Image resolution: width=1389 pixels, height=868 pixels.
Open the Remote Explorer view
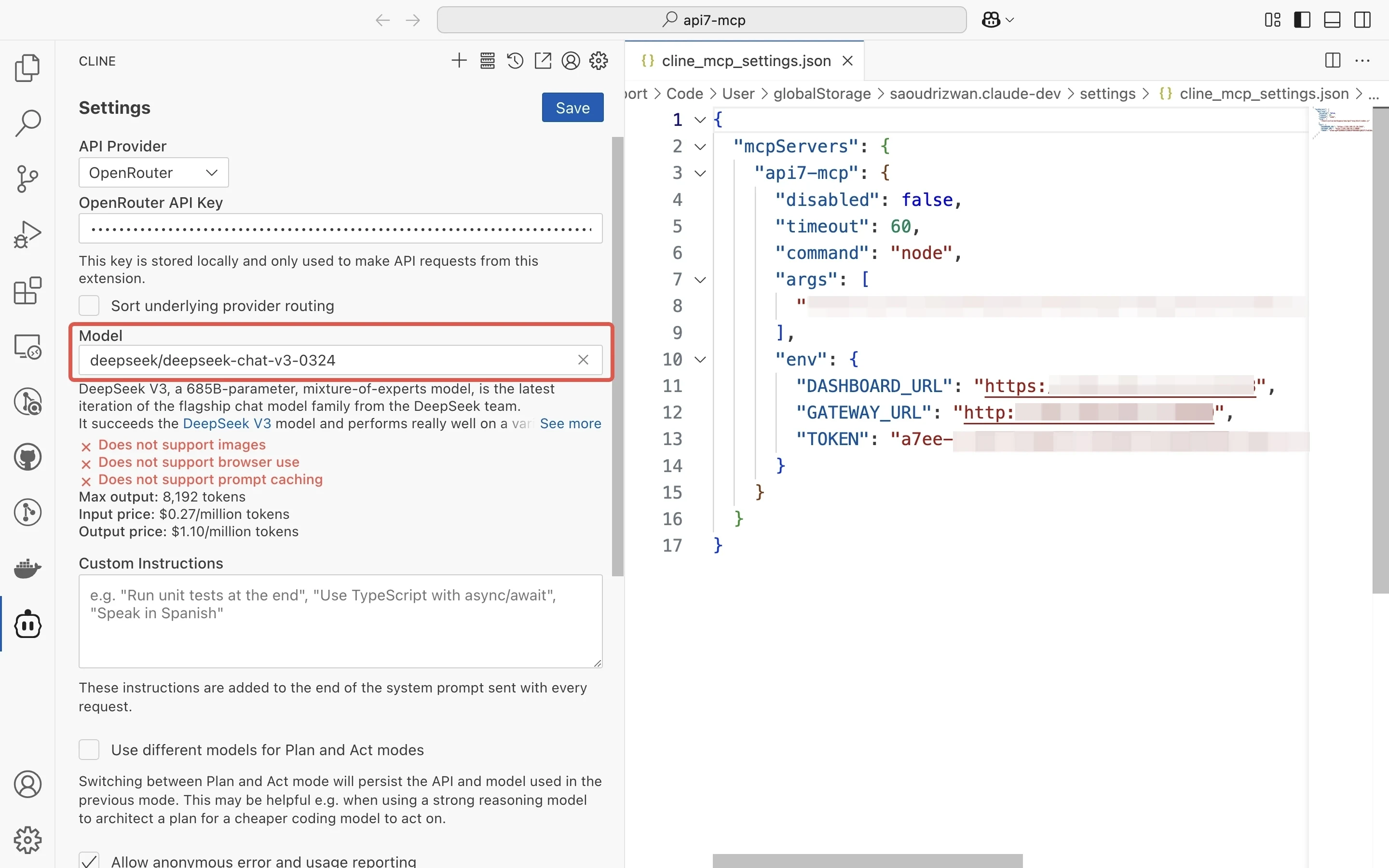(27, 346)
